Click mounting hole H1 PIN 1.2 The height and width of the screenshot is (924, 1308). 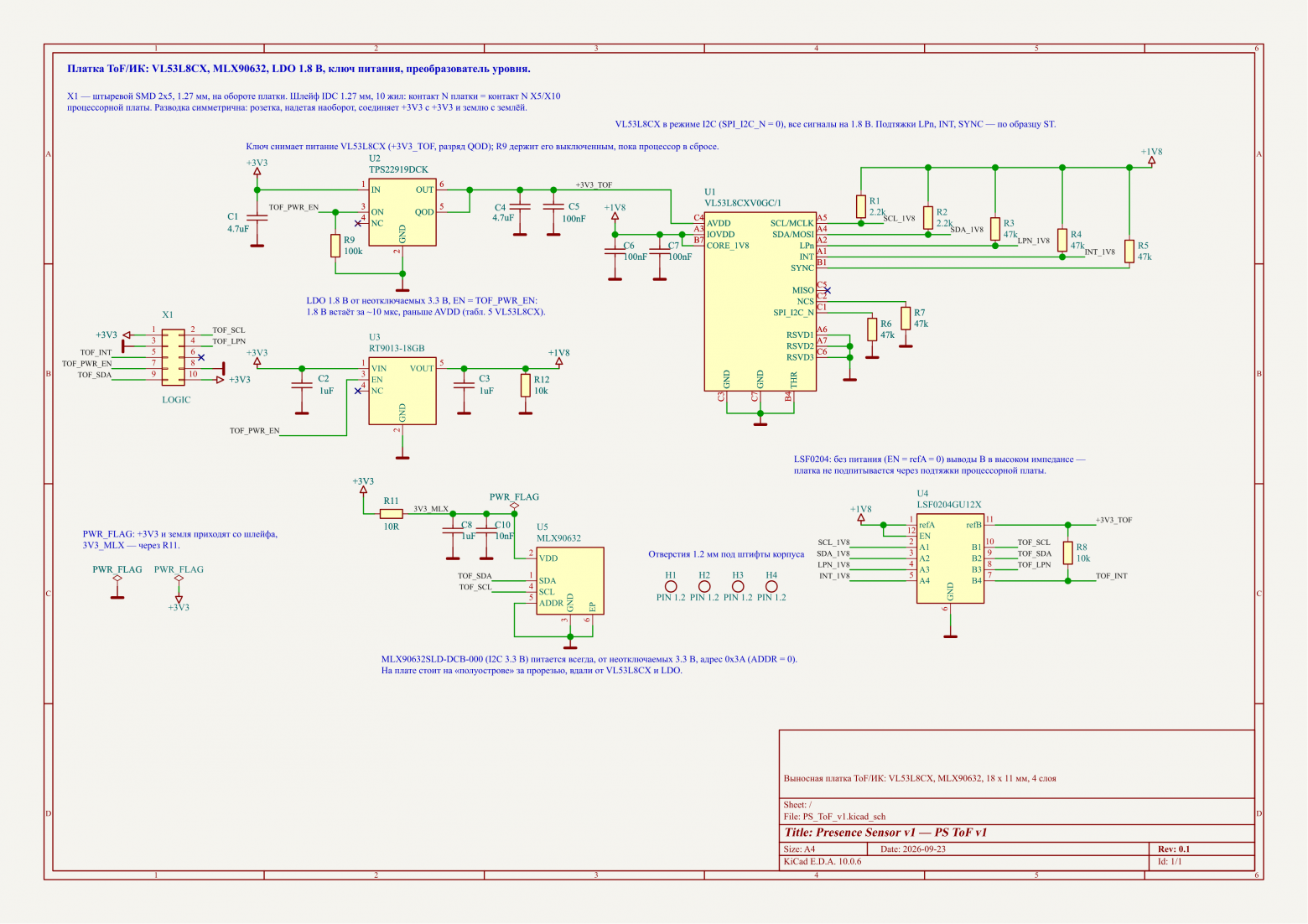click(x=671, y=587)
